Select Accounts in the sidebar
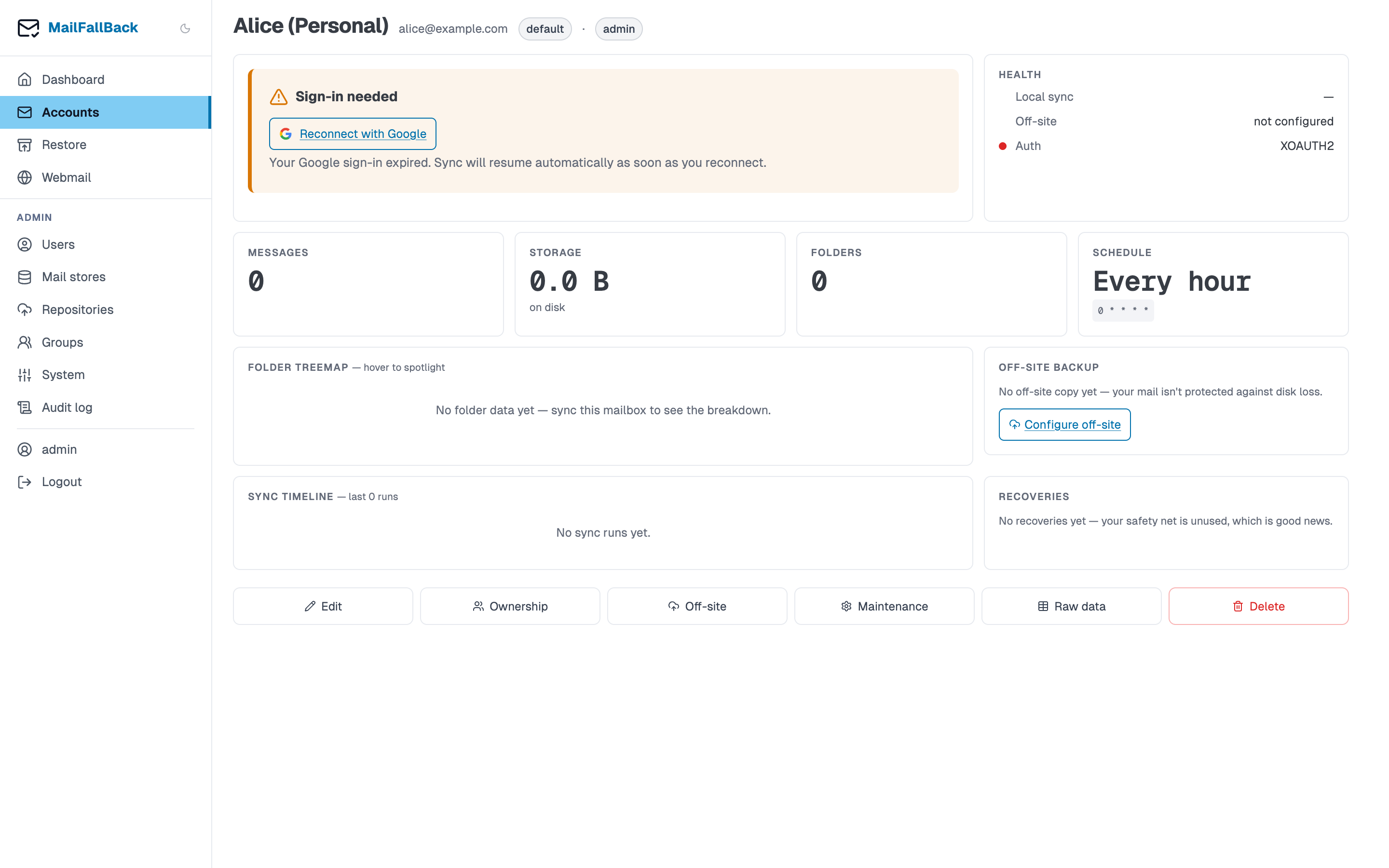The height and width of the screenshot is (868, 1389). tap(106, 112)
